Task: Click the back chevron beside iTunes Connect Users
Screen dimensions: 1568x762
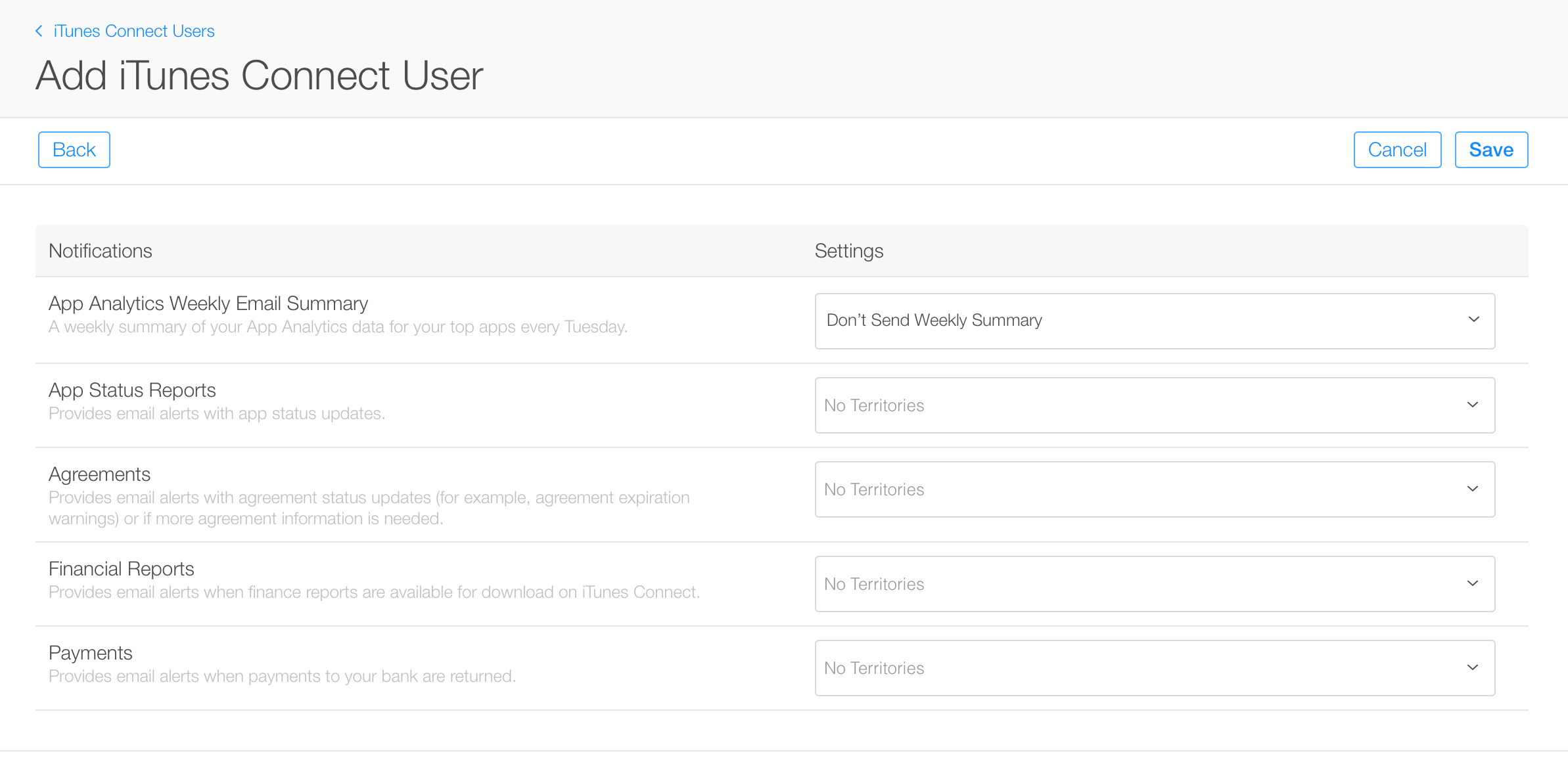Action: pos(39,31)
